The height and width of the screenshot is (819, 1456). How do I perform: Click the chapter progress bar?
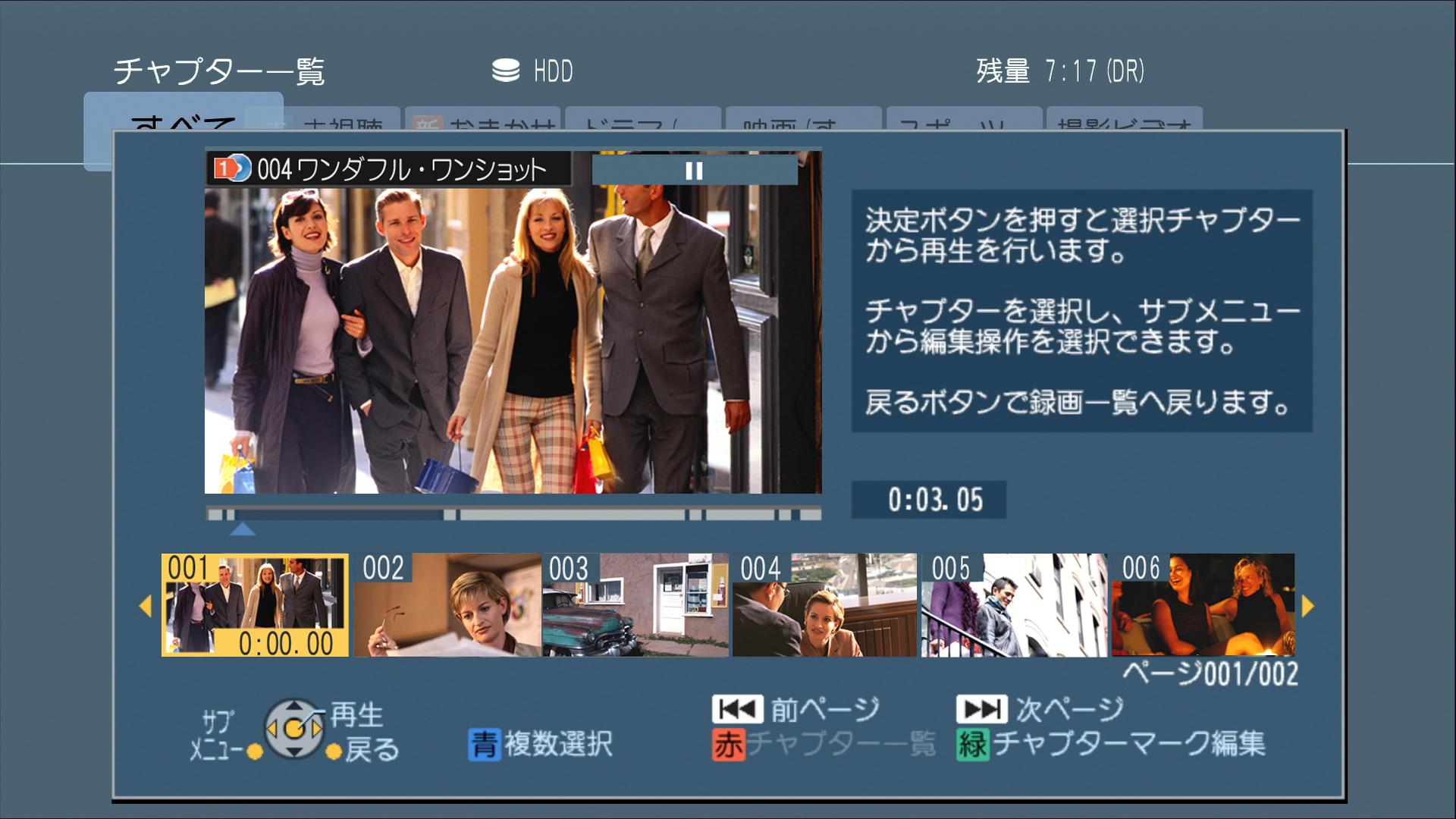513,515
